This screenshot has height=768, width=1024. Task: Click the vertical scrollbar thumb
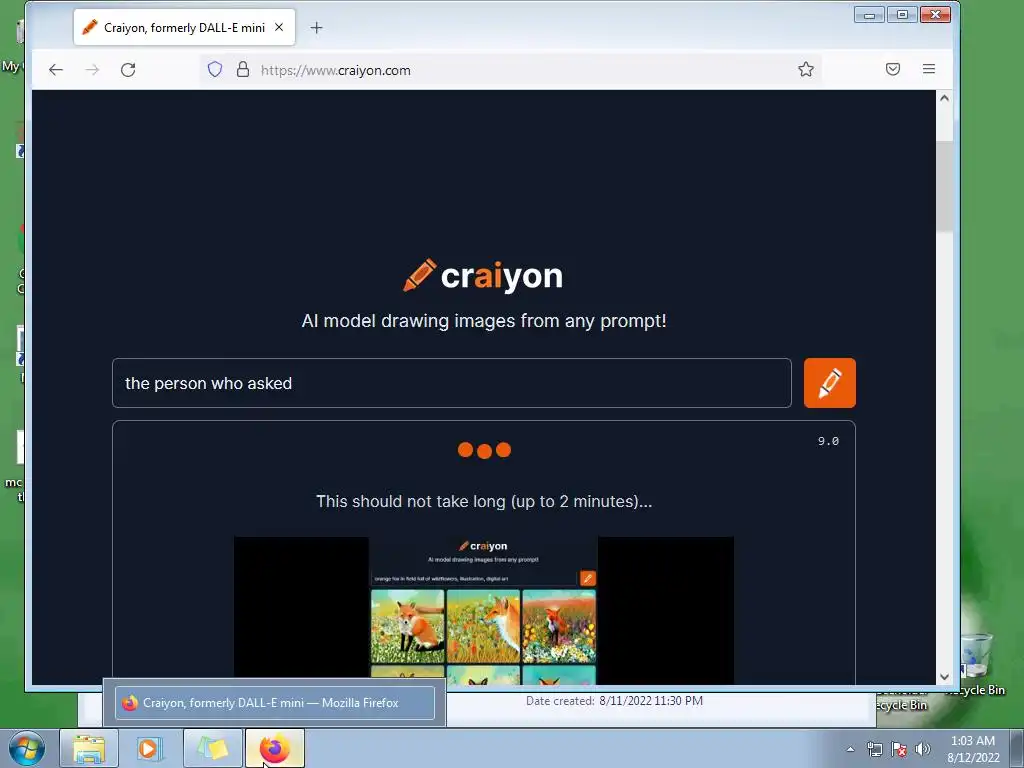944,186
